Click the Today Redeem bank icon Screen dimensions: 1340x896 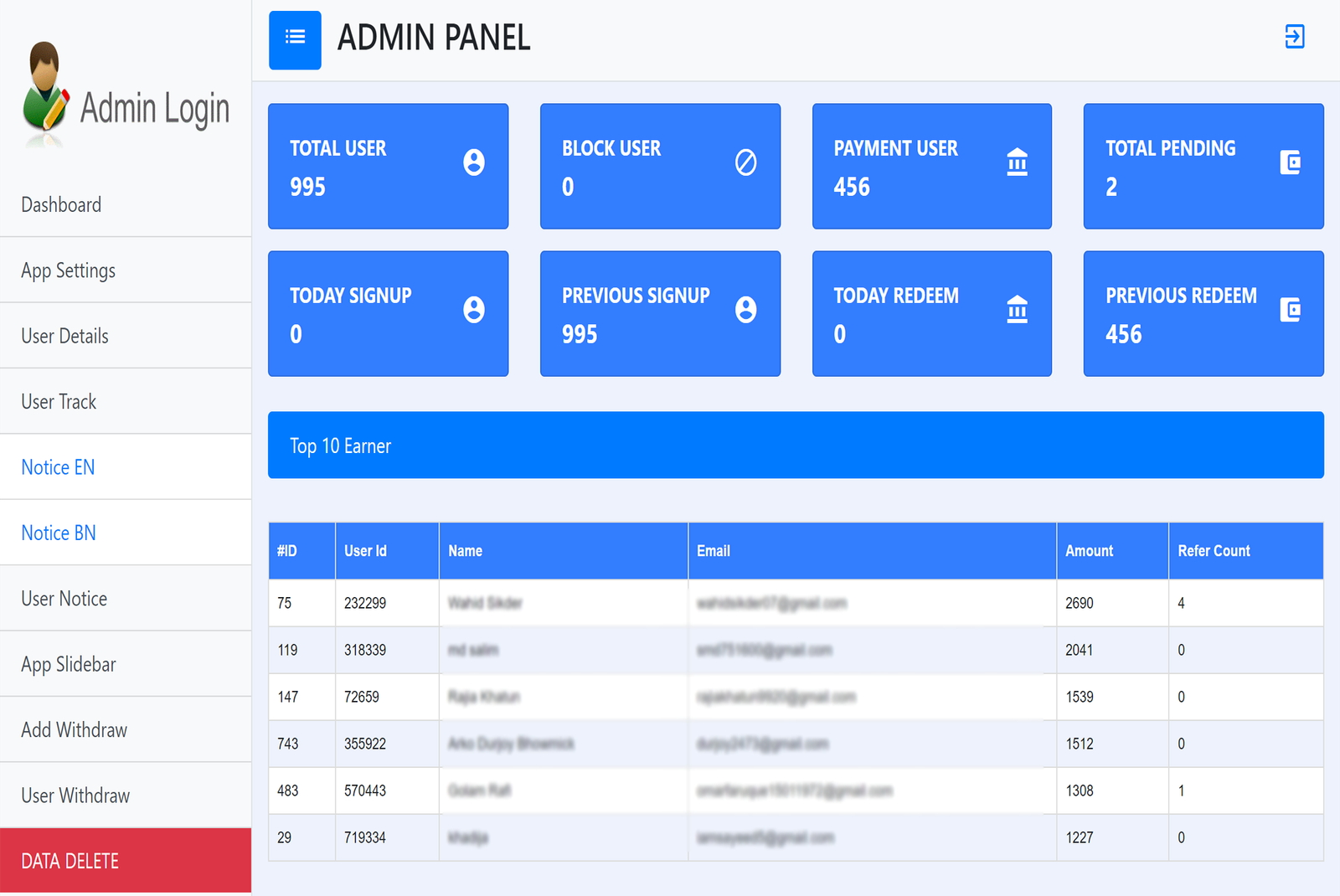1017,310
